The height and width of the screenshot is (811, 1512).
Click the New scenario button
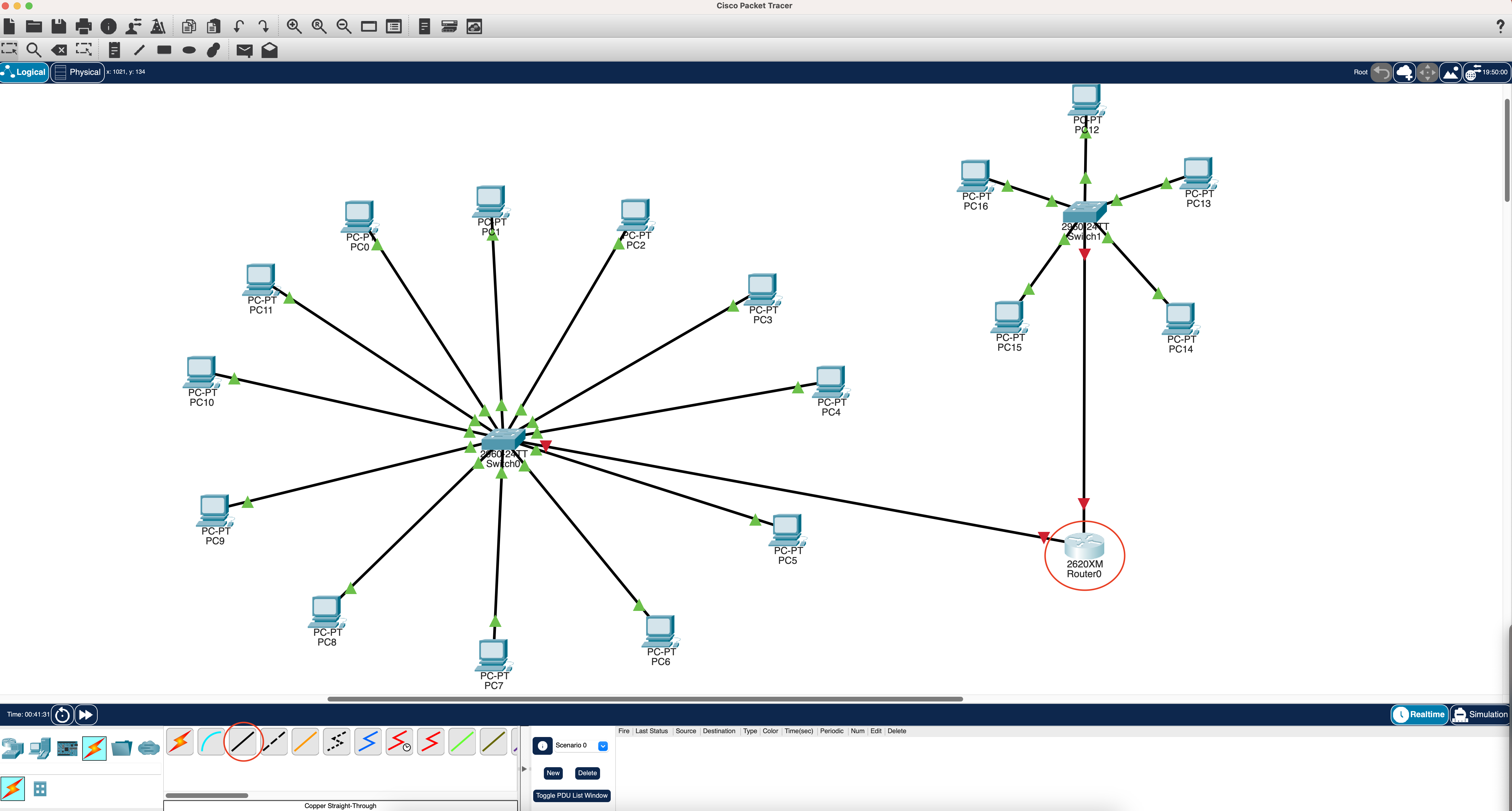click(553, 773)
